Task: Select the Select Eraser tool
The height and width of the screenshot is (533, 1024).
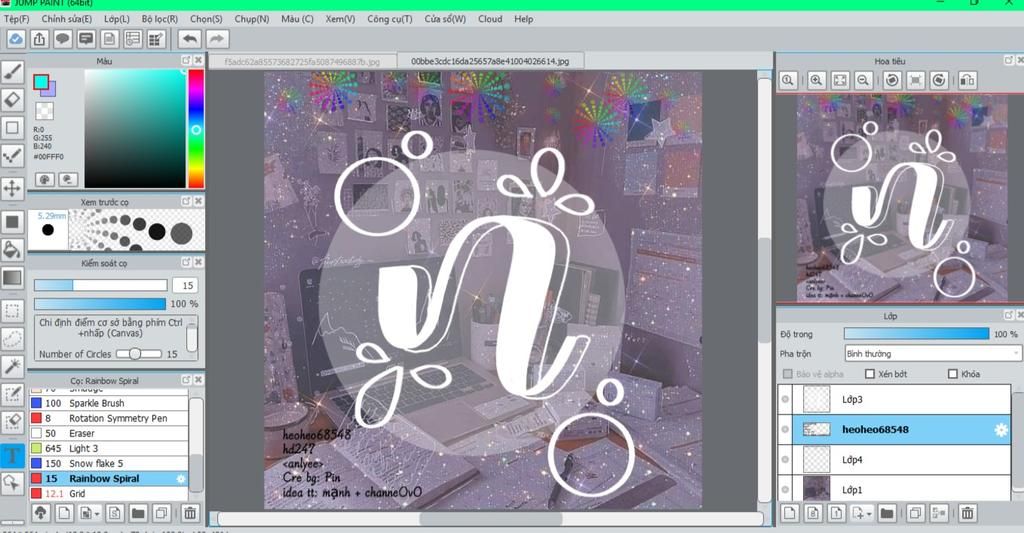Action: pos(12,422)
